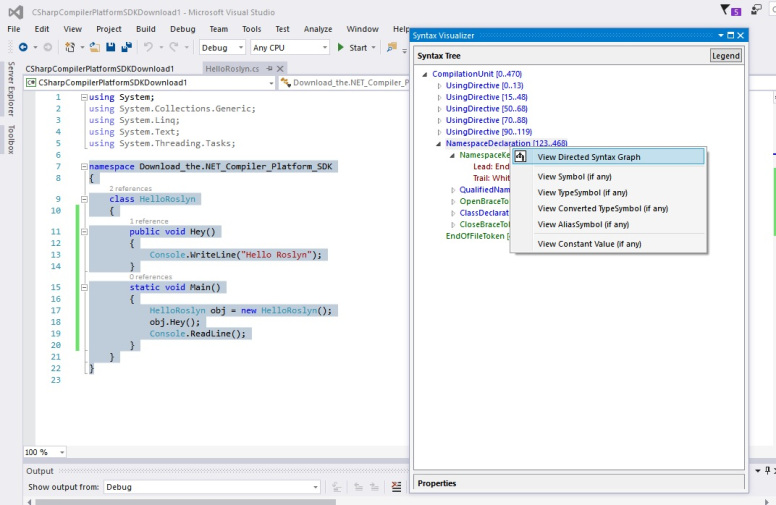Click the Save All toolbar icon

[x=127, y=47]
